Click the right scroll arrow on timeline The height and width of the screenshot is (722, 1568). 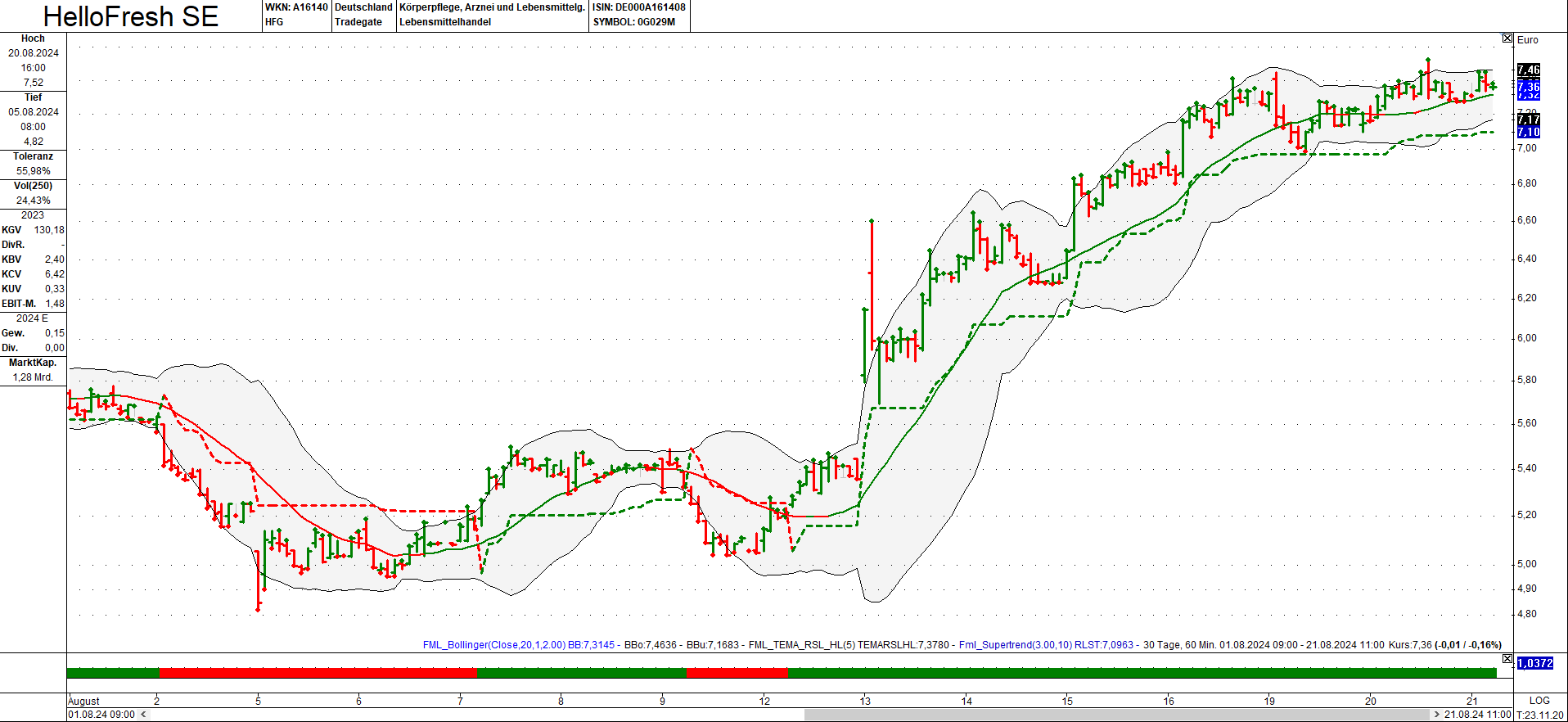[1436, 715]
